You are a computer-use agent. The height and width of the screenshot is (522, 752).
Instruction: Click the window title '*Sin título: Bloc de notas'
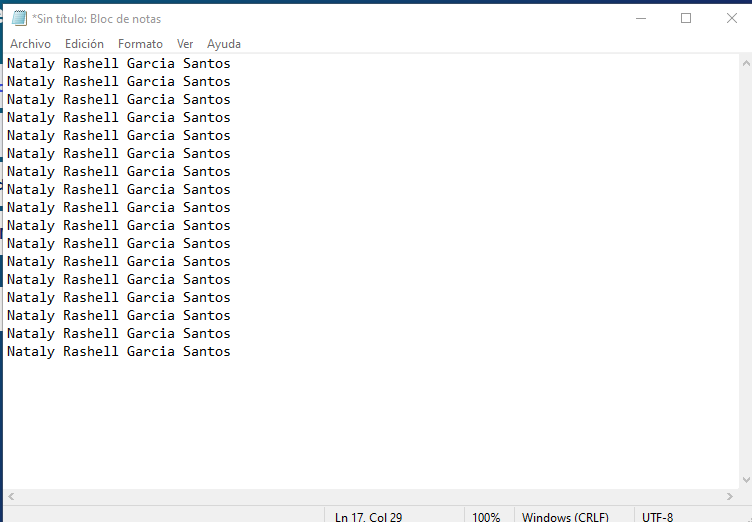[x=96, y=19]
